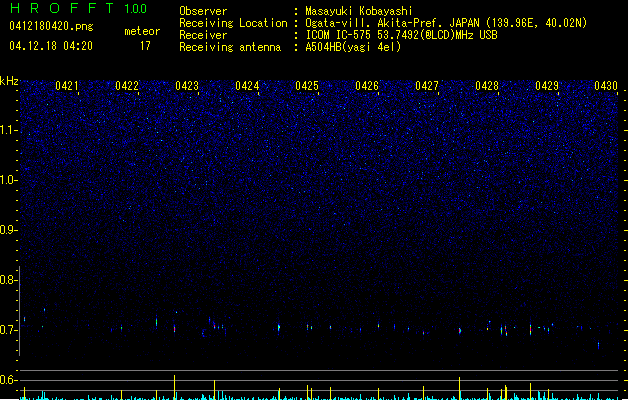Click the meteor count value 17
629x400 pixels.
click(145, 46)
